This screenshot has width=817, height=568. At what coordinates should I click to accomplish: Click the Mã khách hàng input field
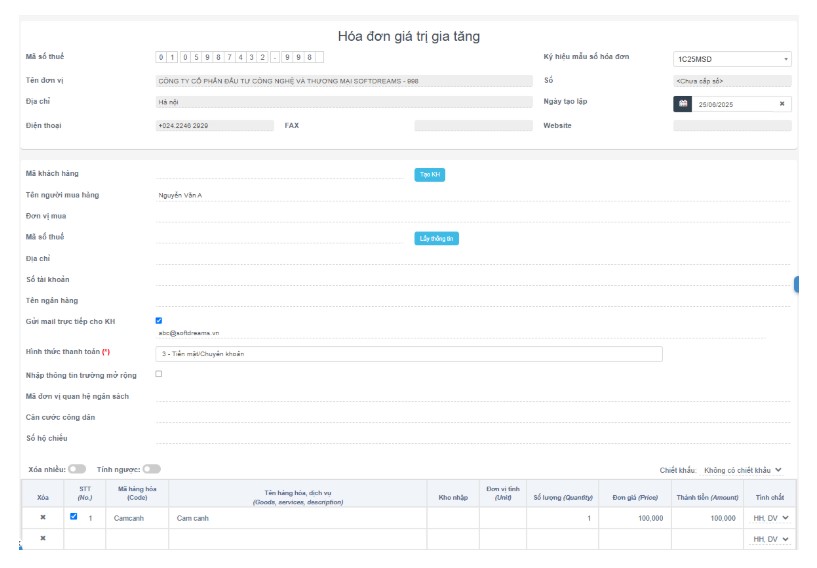coord(280,174)
